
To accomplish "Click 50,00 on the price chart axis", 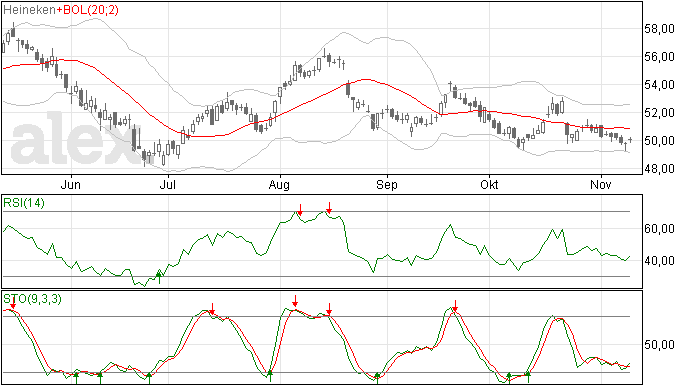I will coord(659,141).
